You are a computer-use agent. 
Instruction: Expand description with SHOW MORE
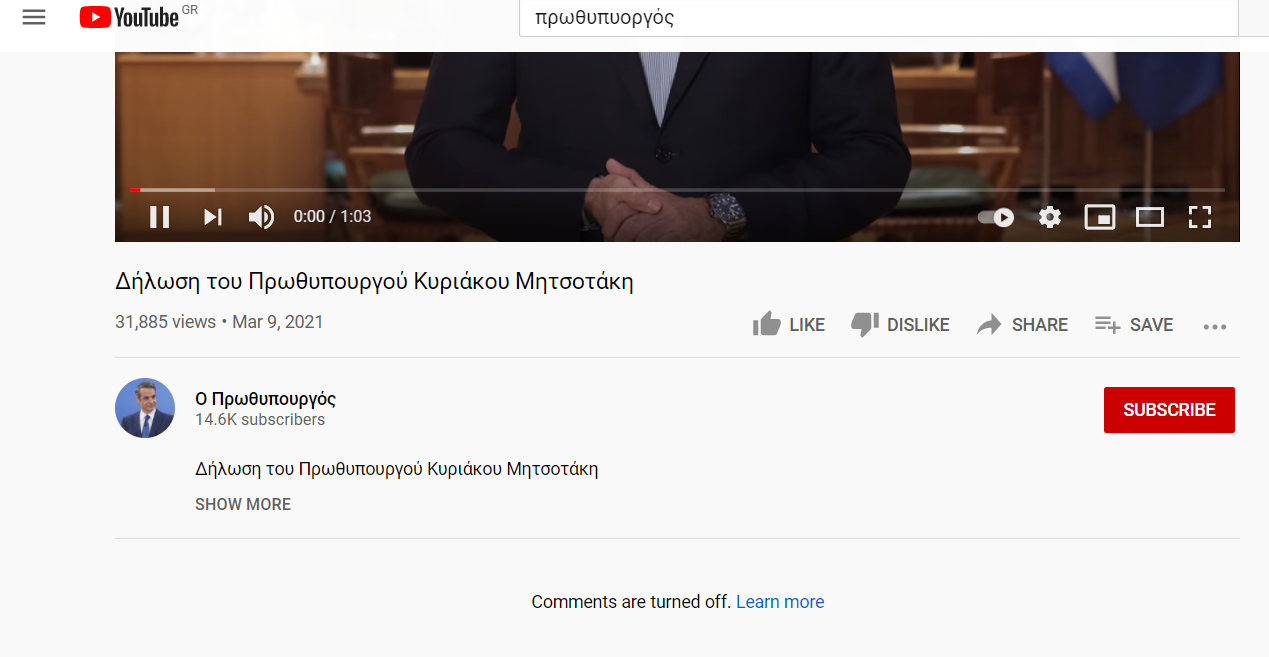pyautogui.click(x=243, y=504)
